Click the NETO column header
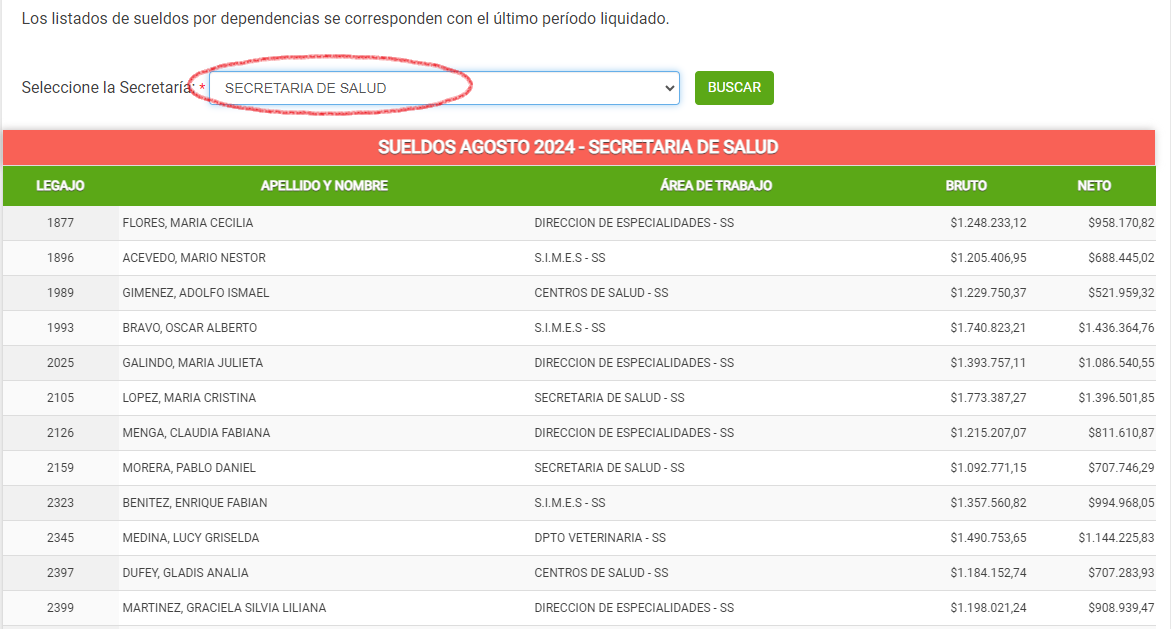This screenshot has height=629, width=1171. pos(1094,186)
